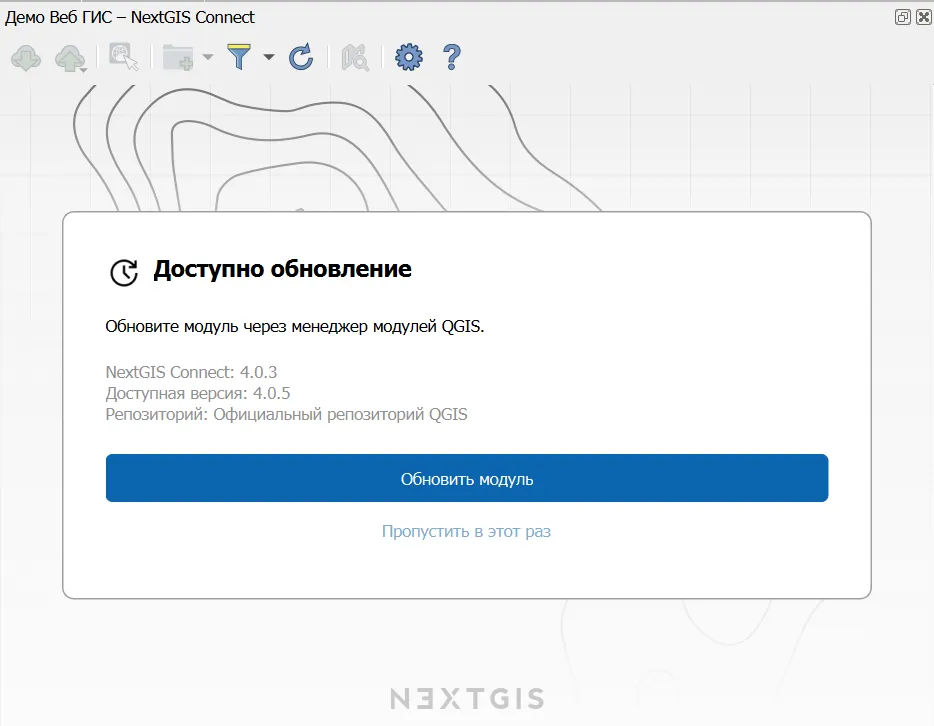The image size is (934, 726).
Task: Click the map search icon
Action: point(355,58)
